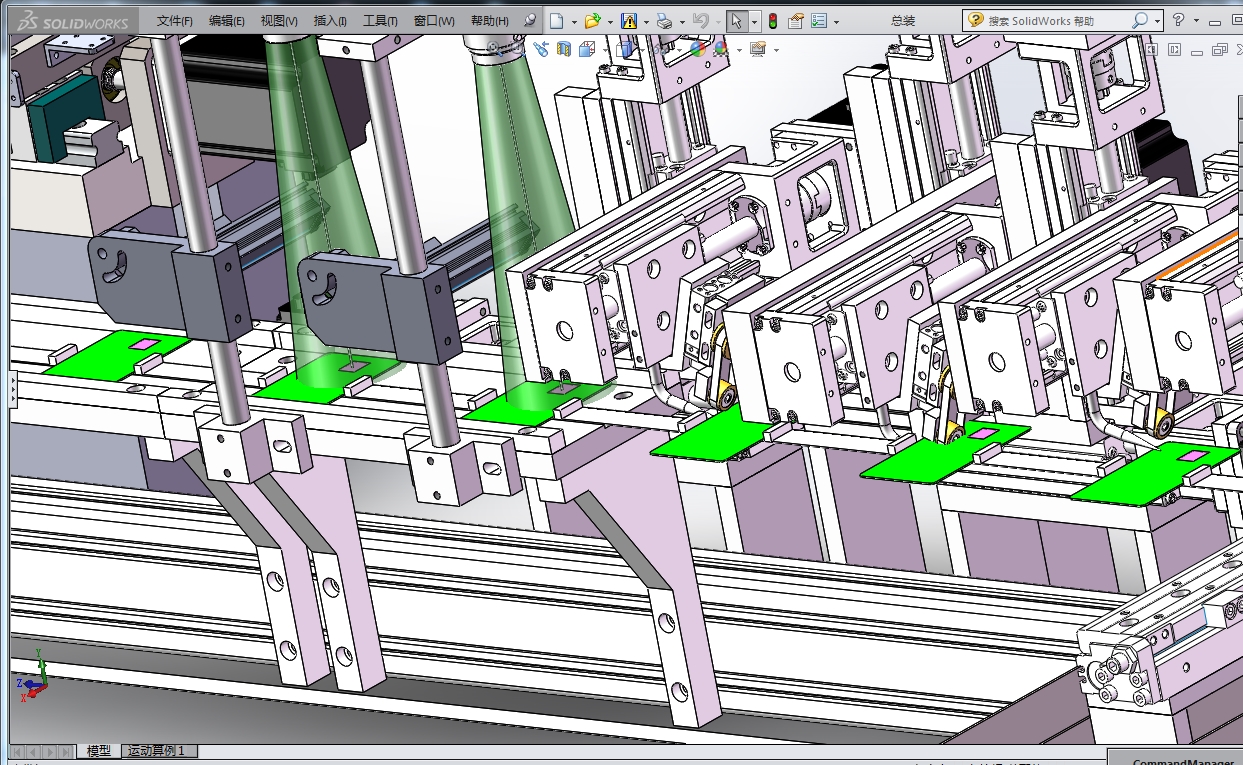The height and width of the screenshot is (765, 1243).
Task: Open the 帮助(H) menu
Action: click(489, 21)
